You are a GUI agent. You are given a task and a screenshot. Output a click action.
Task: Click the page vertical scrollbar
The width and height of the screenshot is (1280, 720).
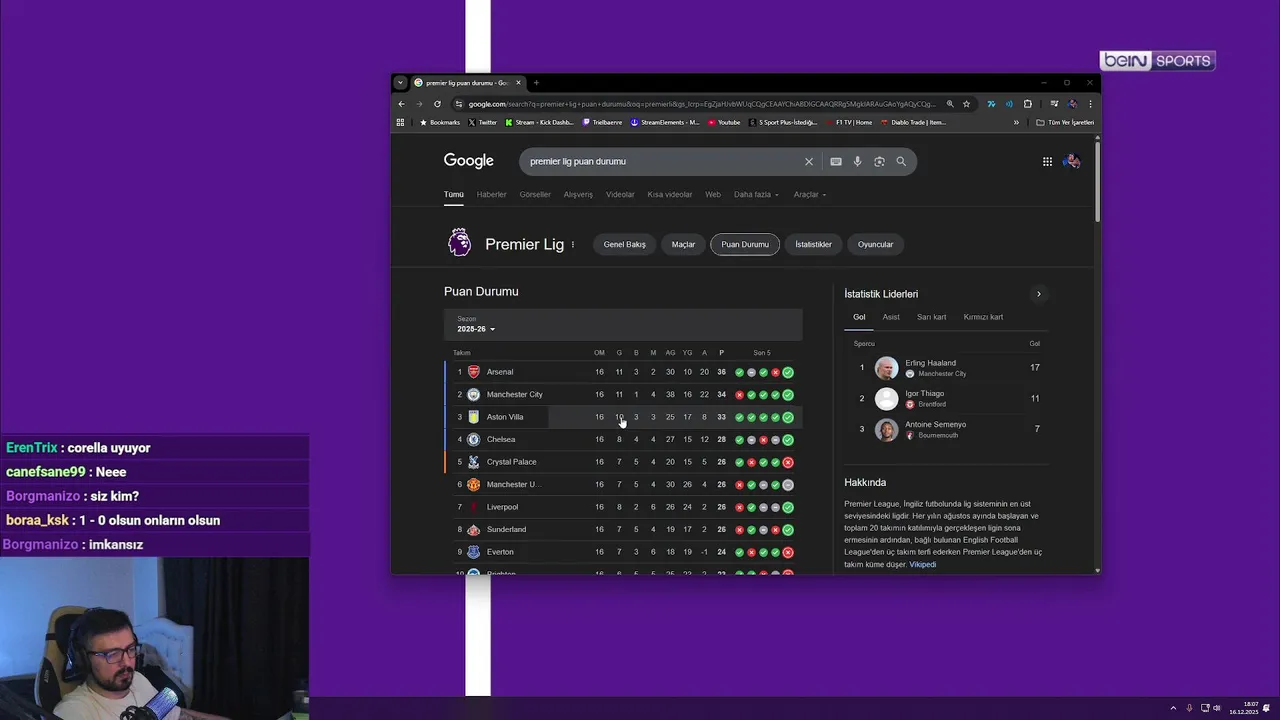(x=1097, y=181)
